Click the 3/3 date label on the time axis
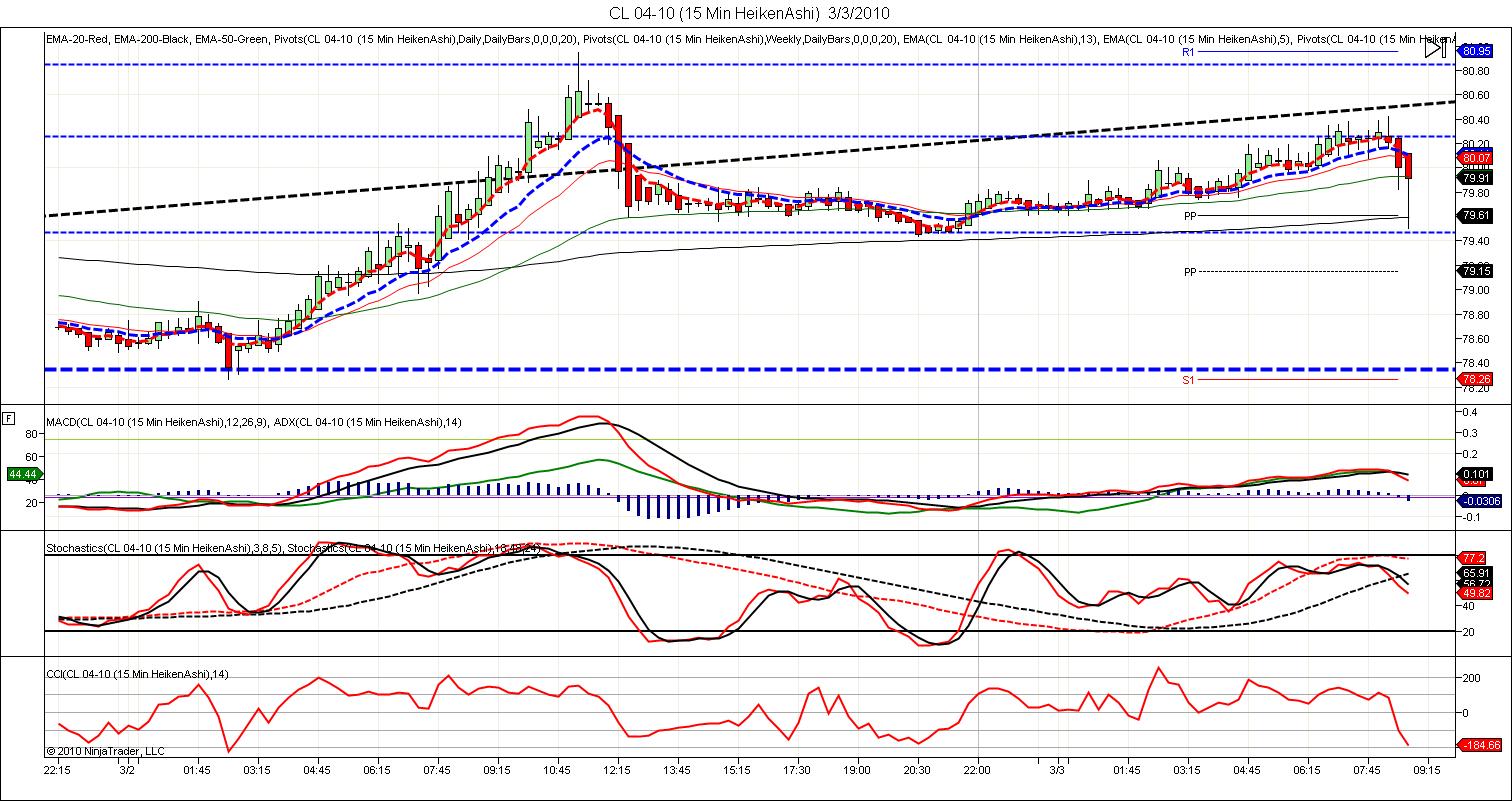 coord(1057,771)
